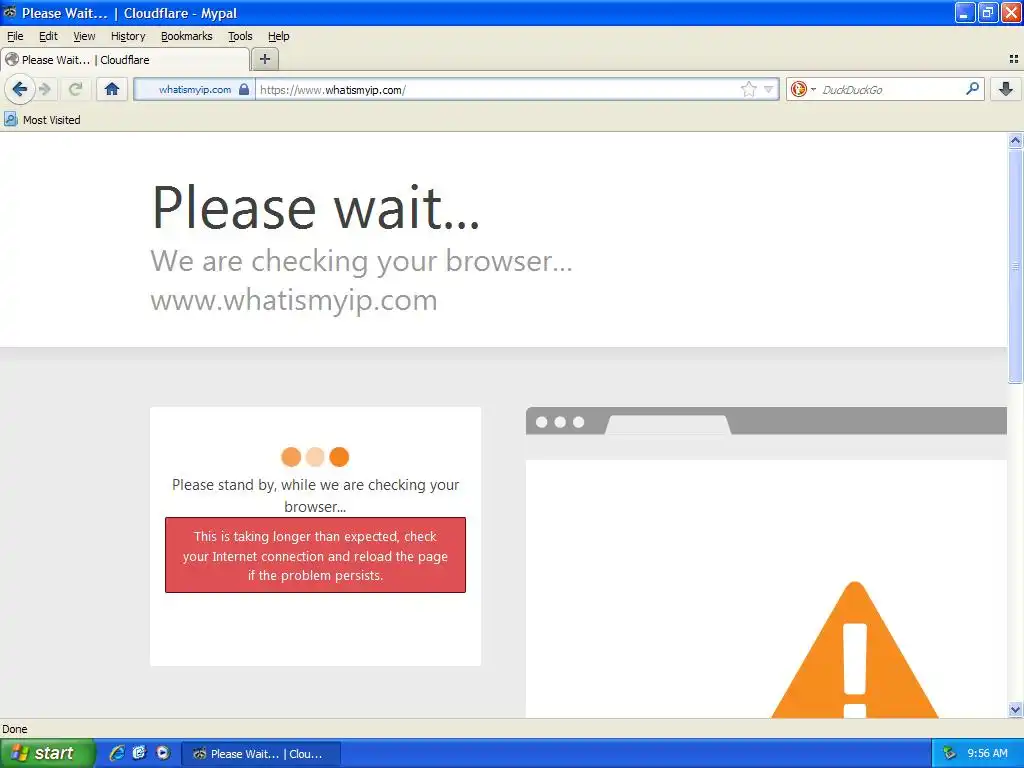Click the red taking longer warning box
Screen dimensions: 1024x768
pos(315,555)
